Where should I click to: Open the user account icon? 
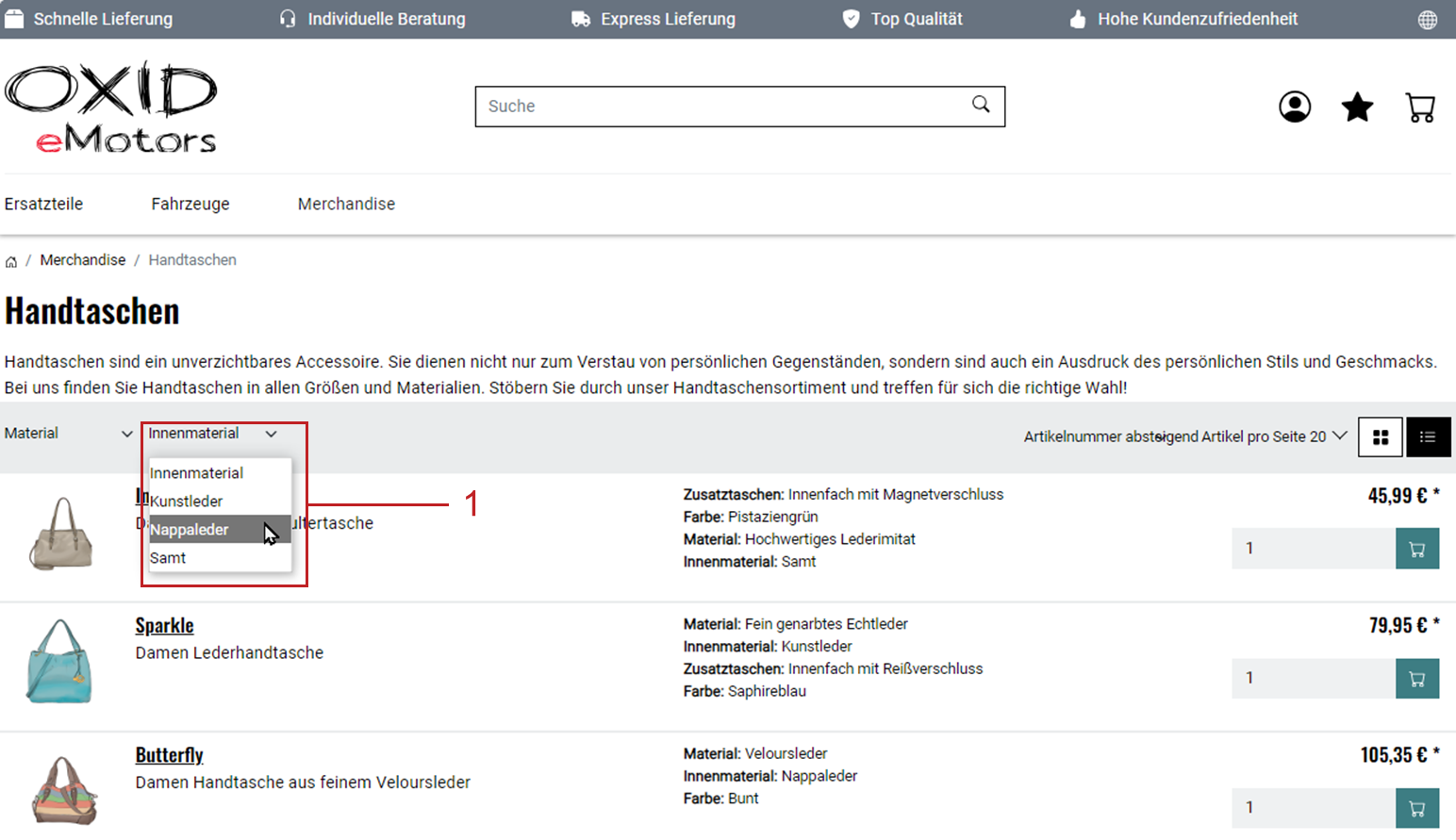click(1294, 107)
